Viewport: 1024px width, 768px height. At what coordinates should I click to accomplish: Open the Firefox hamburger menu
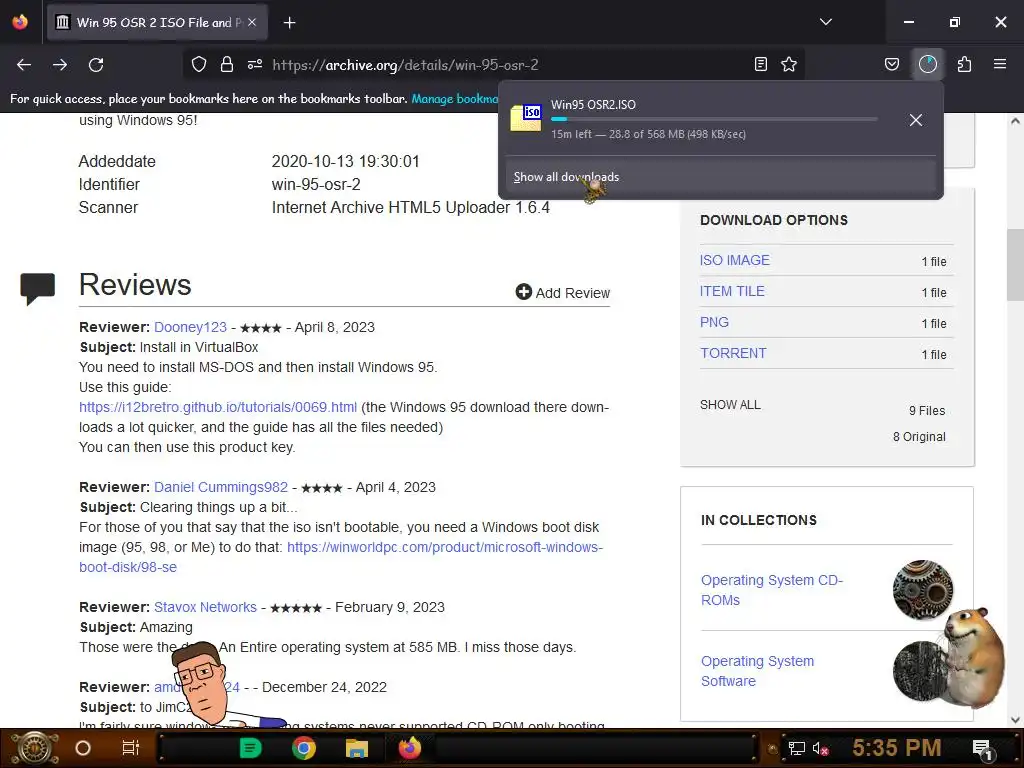point(1000,64)
